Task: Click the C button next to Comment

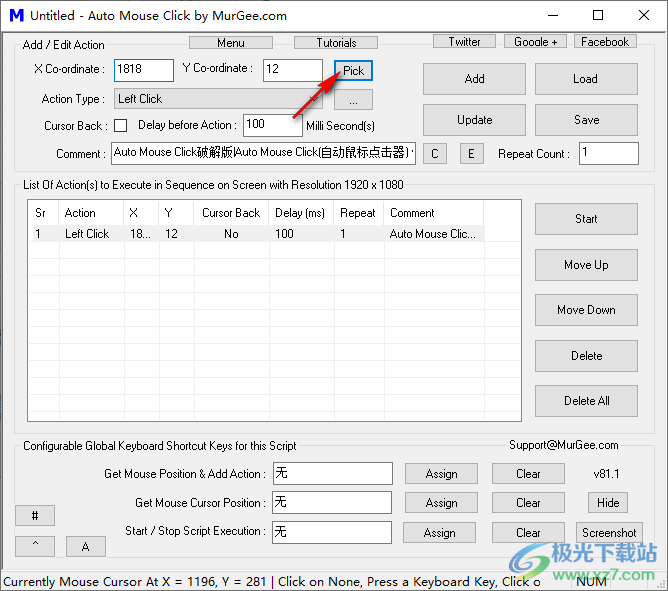Action: tap(435, 153)
